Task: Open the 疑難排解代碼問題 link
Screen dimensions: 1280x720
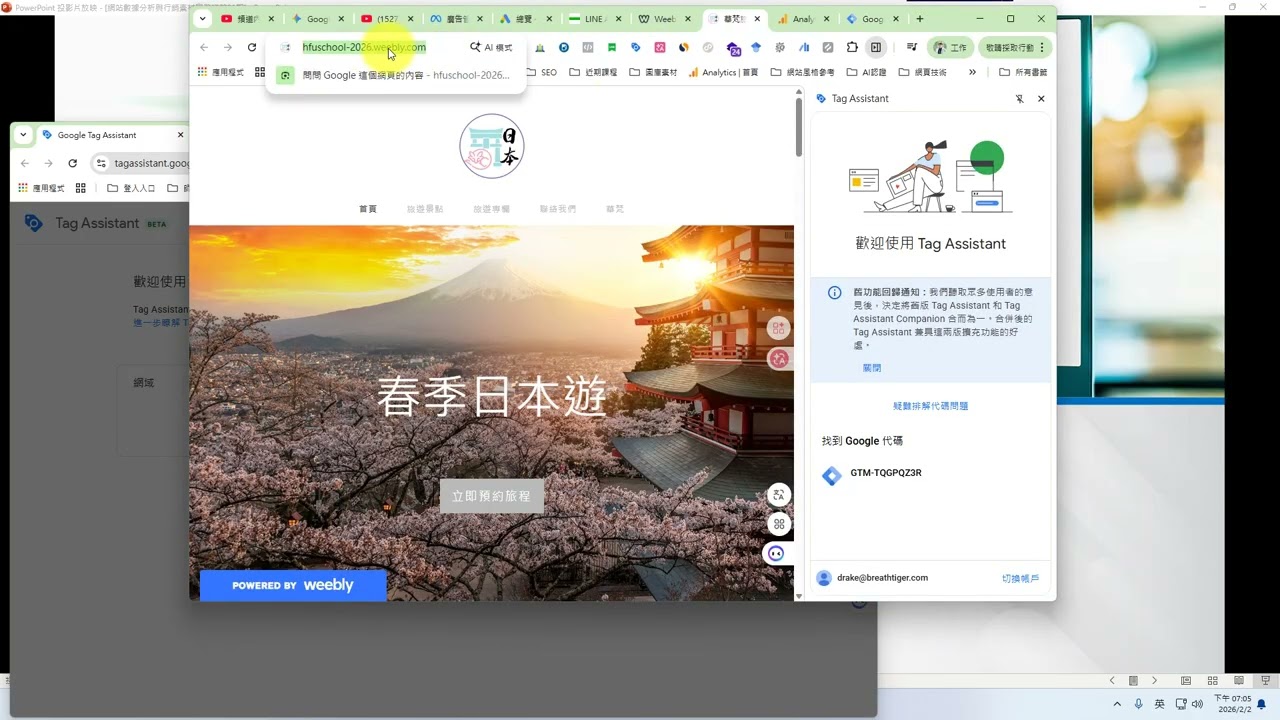Action: pos(931,406)
